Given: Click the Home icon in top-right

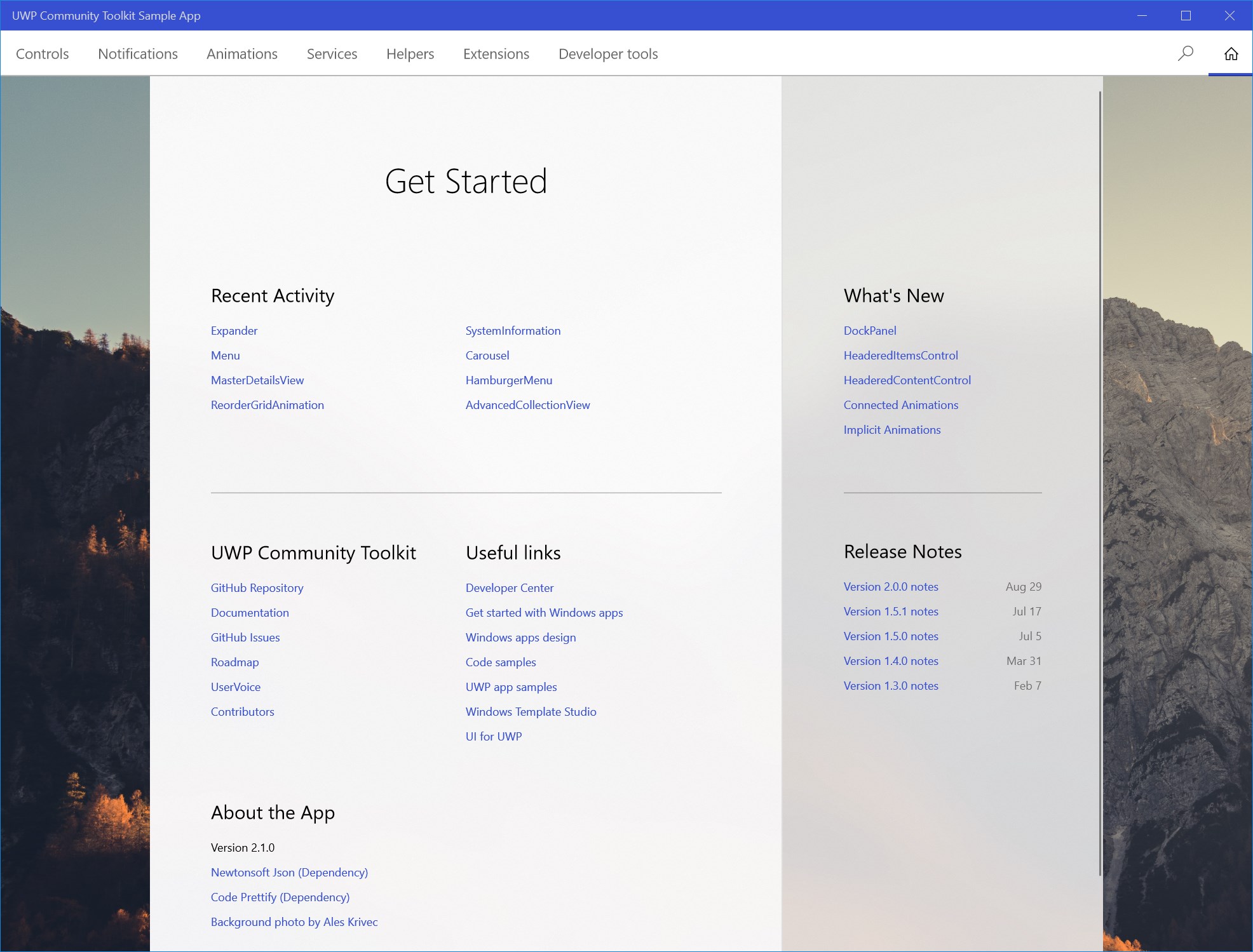Looking at the screenshot, I should (x=1231, y=53).
